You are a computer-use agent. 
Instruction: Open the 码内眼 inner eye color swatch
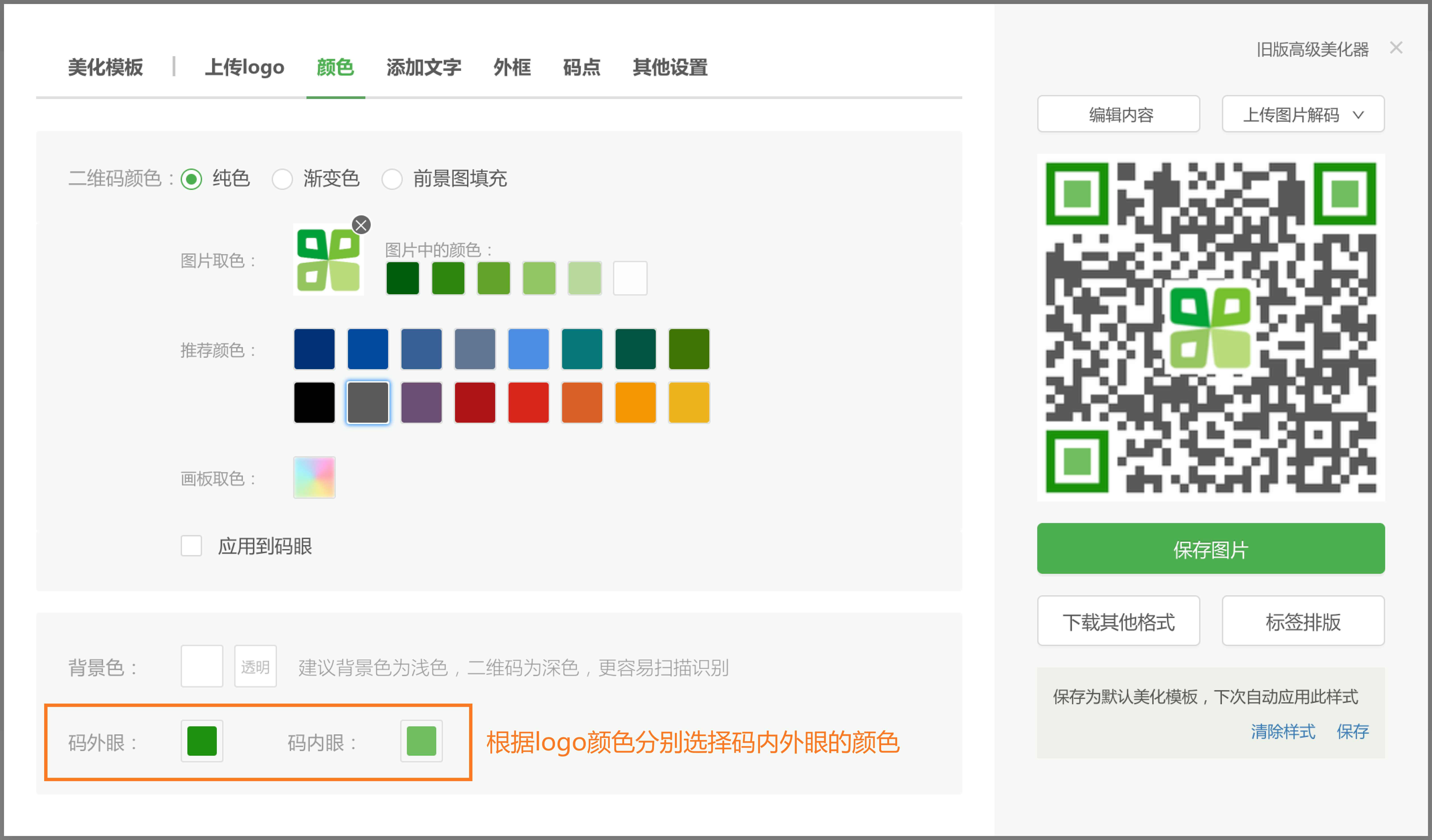(421, 741)
